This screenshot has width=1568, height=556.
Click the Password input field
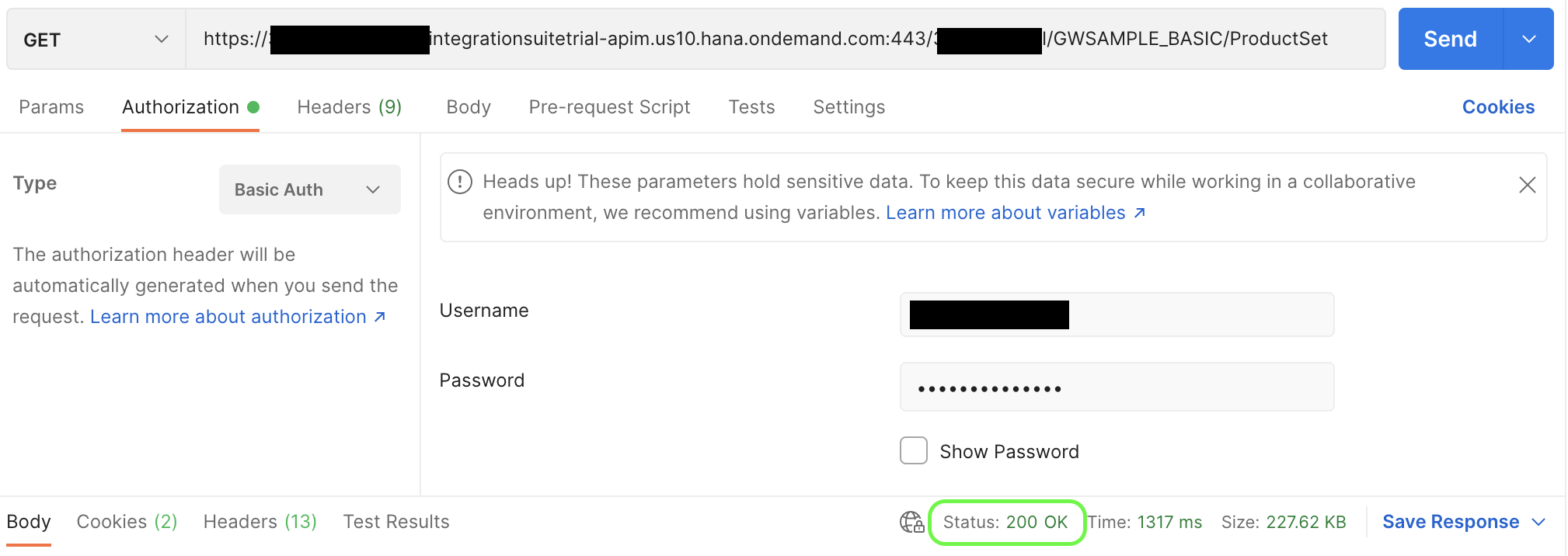point(1116,387)
